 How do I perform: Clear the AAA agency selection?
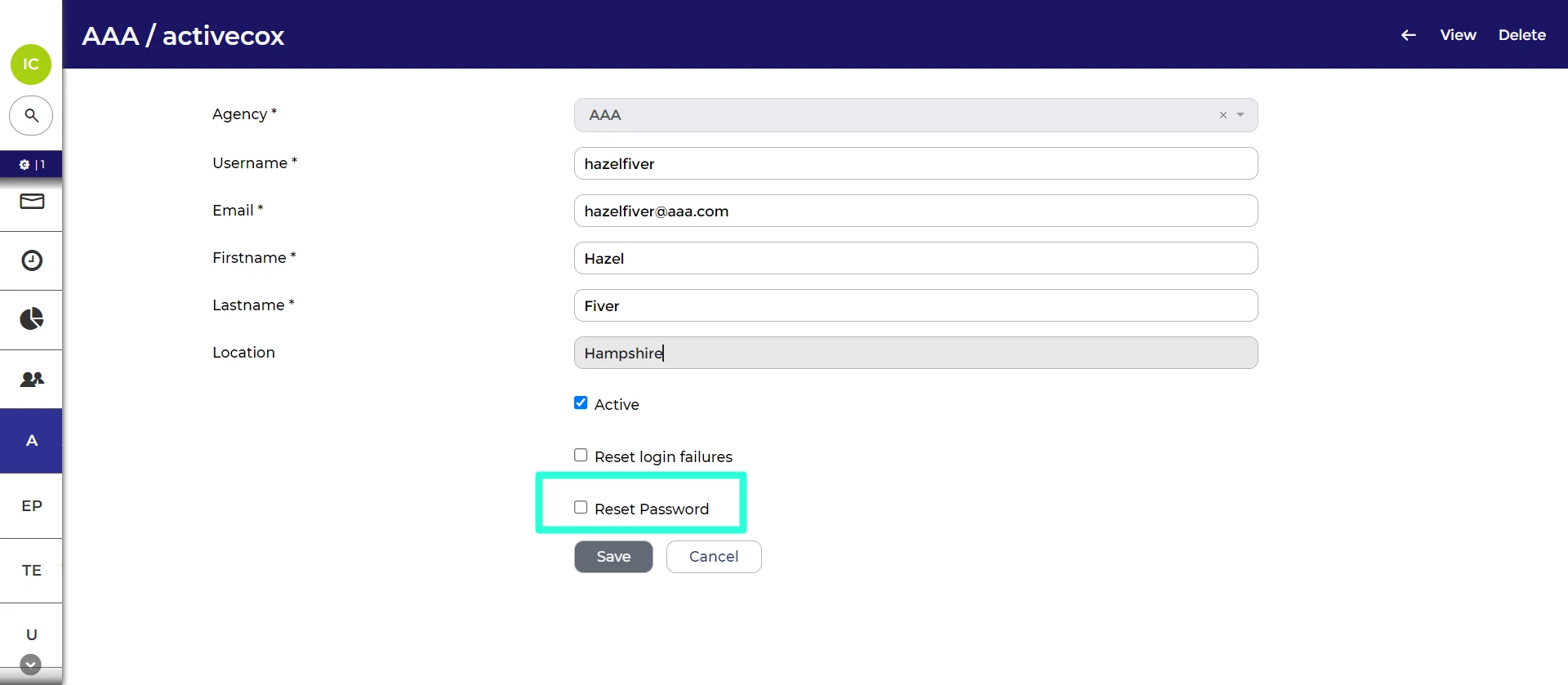tap(1223, 115)
